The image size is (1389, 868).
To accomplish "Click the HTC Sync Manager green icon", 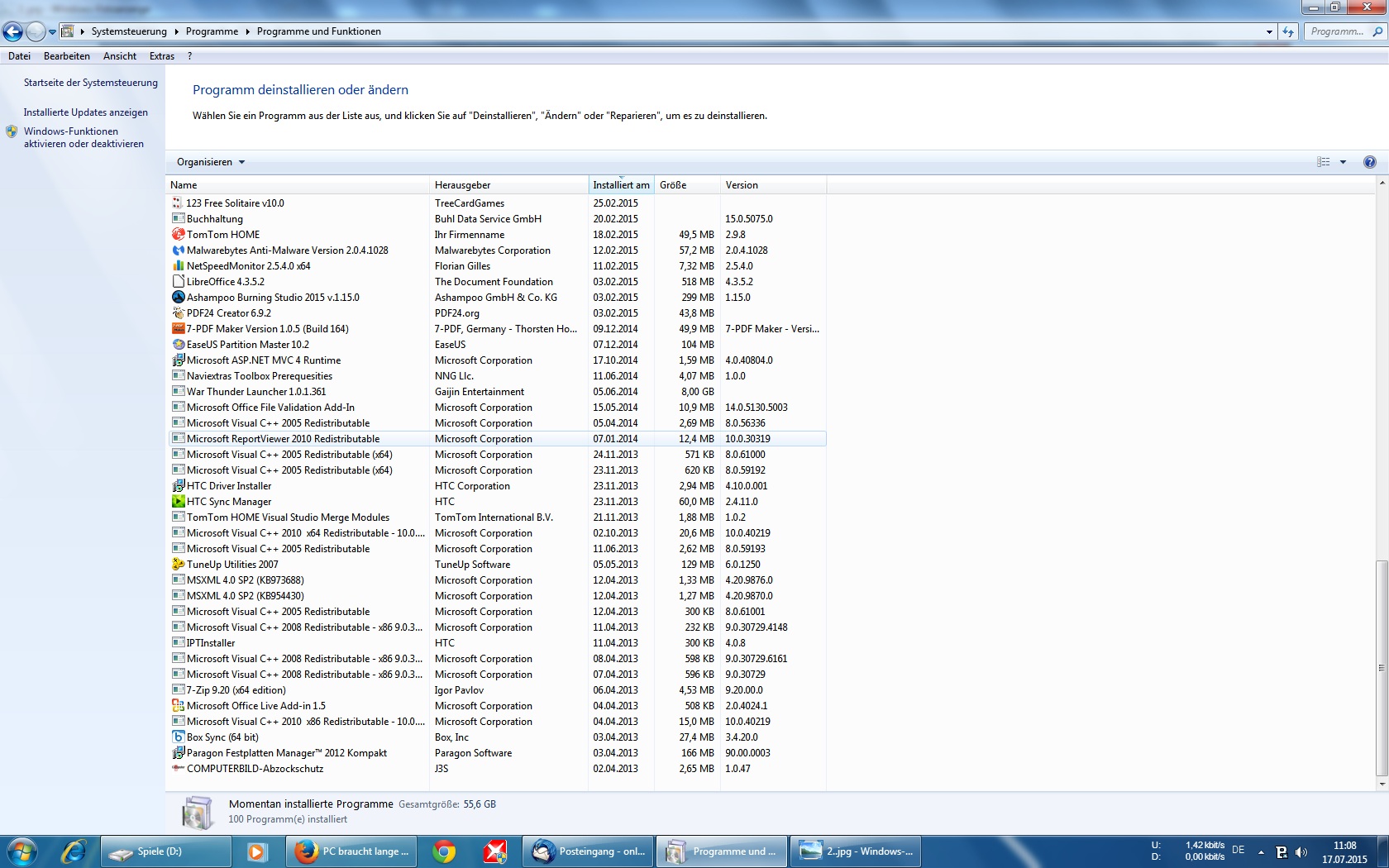I will 178,501.
